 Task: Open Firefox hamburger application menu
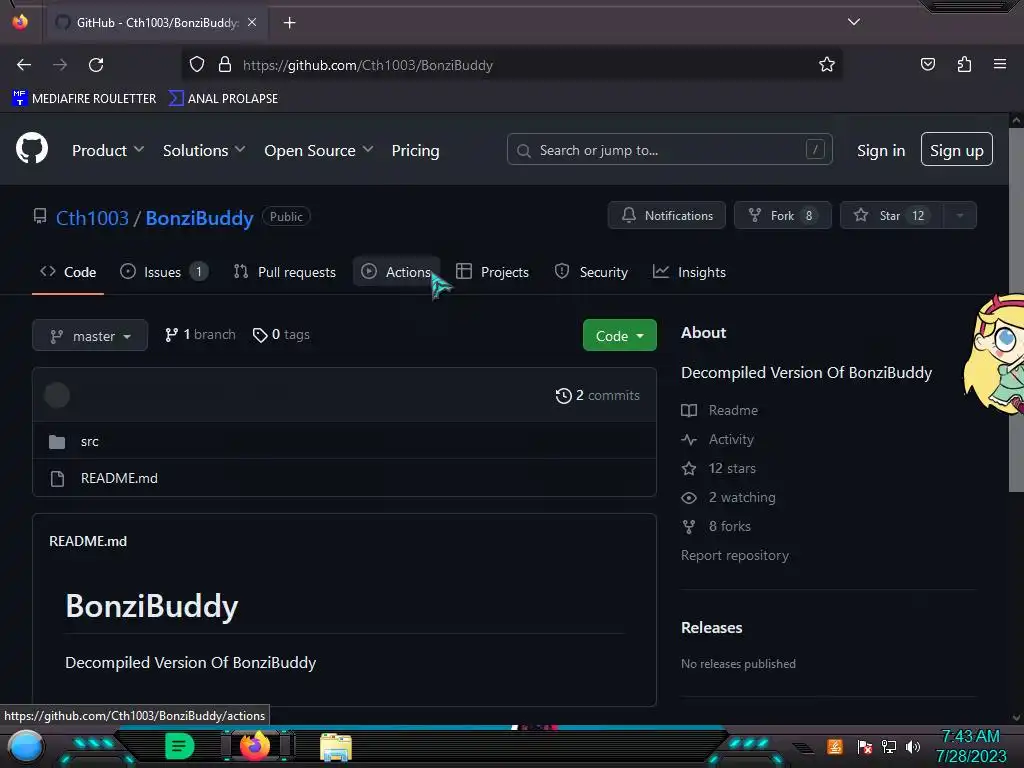(x=1000, y=64)
